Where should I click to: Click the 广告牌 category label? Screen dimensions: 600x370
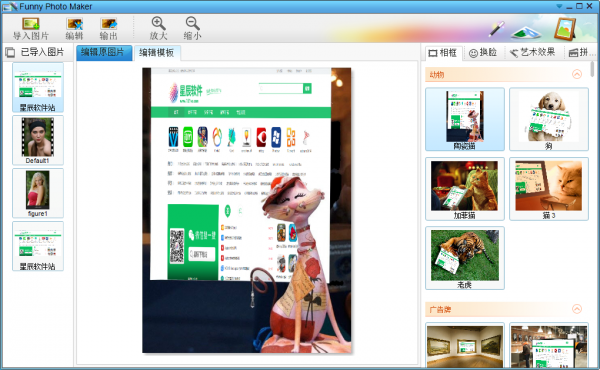tap(440, 310)
